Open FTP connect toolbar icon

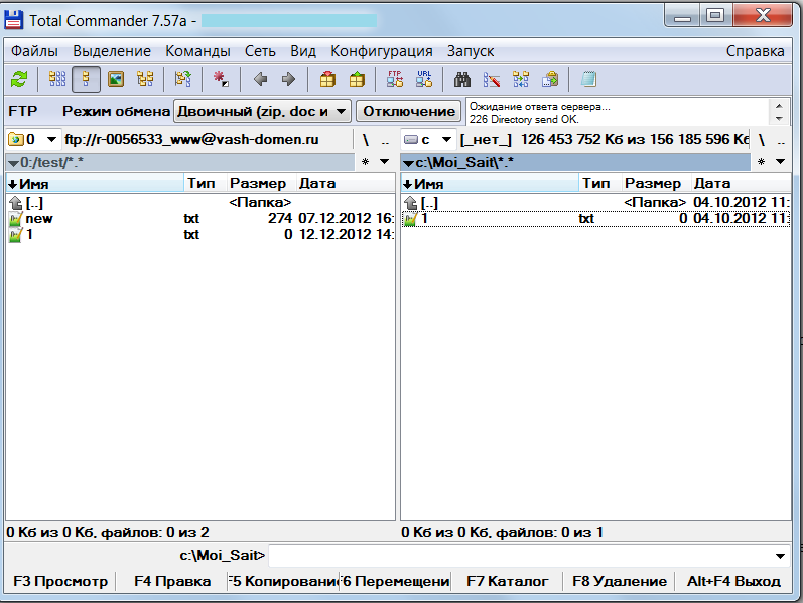tap(394, 79)
